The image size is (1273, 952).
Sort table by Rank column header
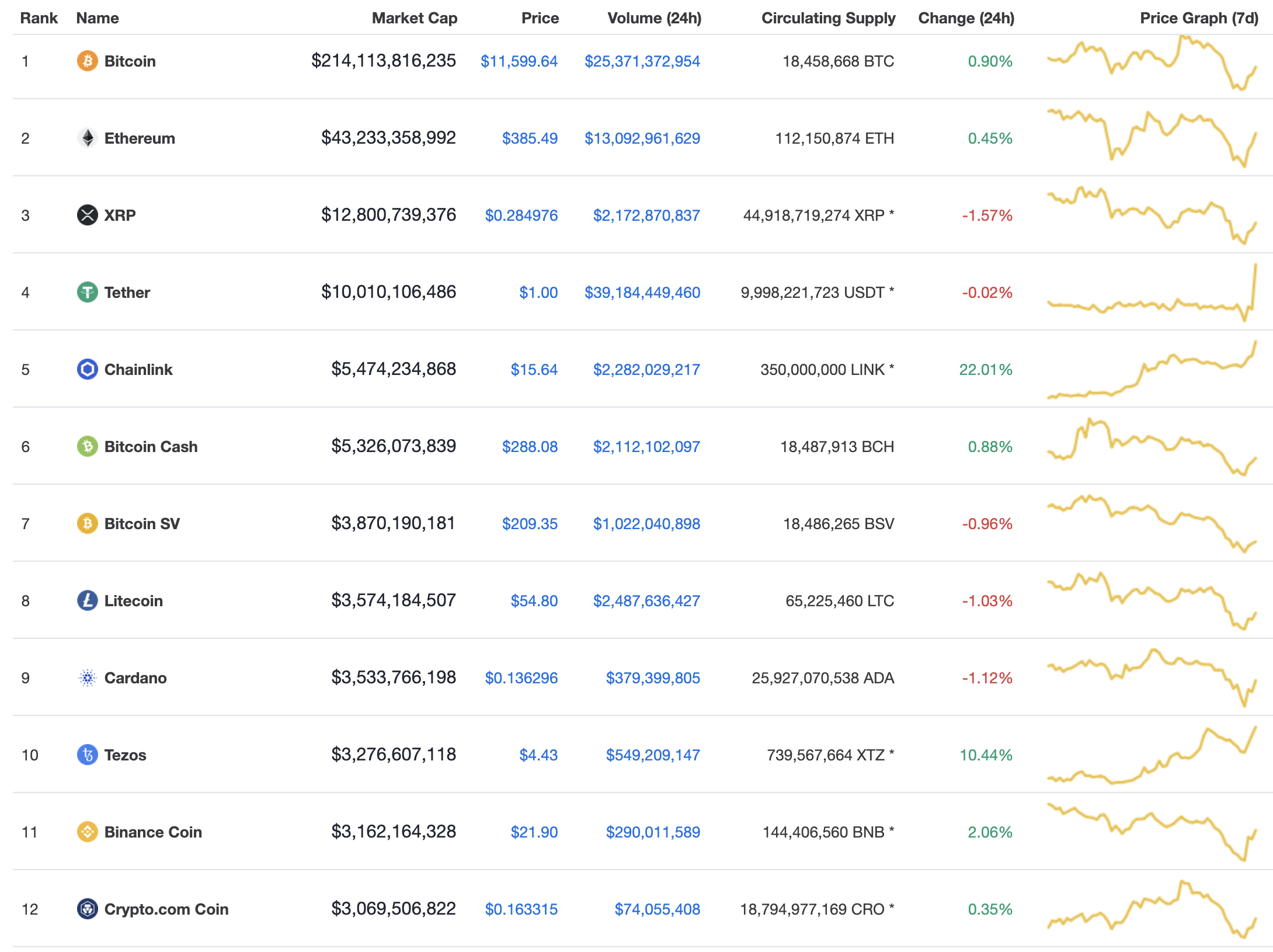pos(39,18)
